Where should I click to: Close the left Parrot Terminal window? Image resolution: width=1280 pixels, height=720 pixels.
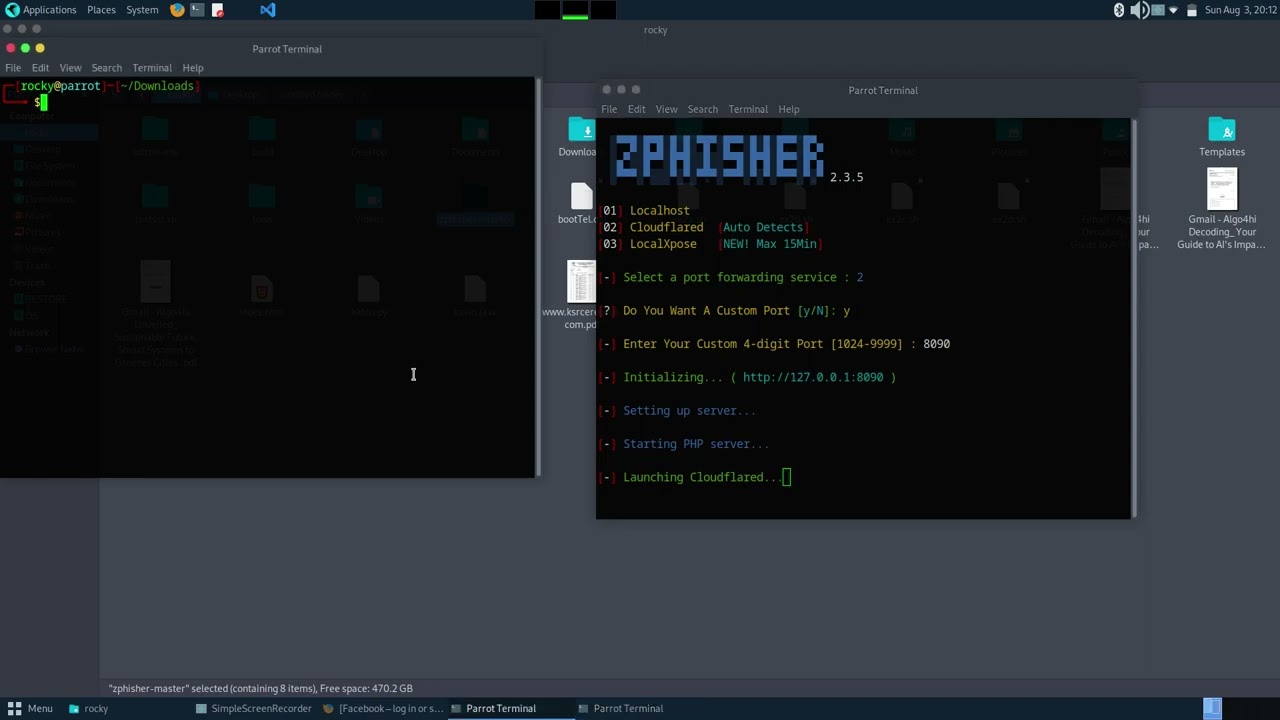[x=10, y=48]
